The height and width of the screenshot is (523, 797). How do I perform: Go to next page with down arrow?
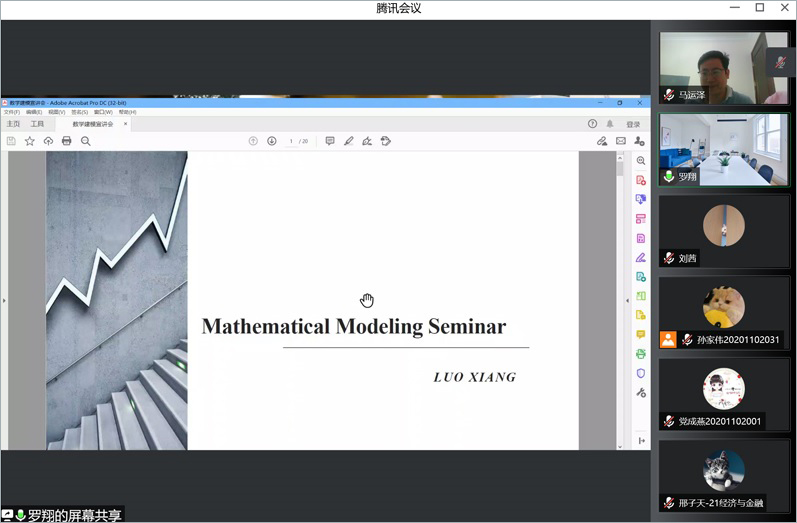click(272, 141)
